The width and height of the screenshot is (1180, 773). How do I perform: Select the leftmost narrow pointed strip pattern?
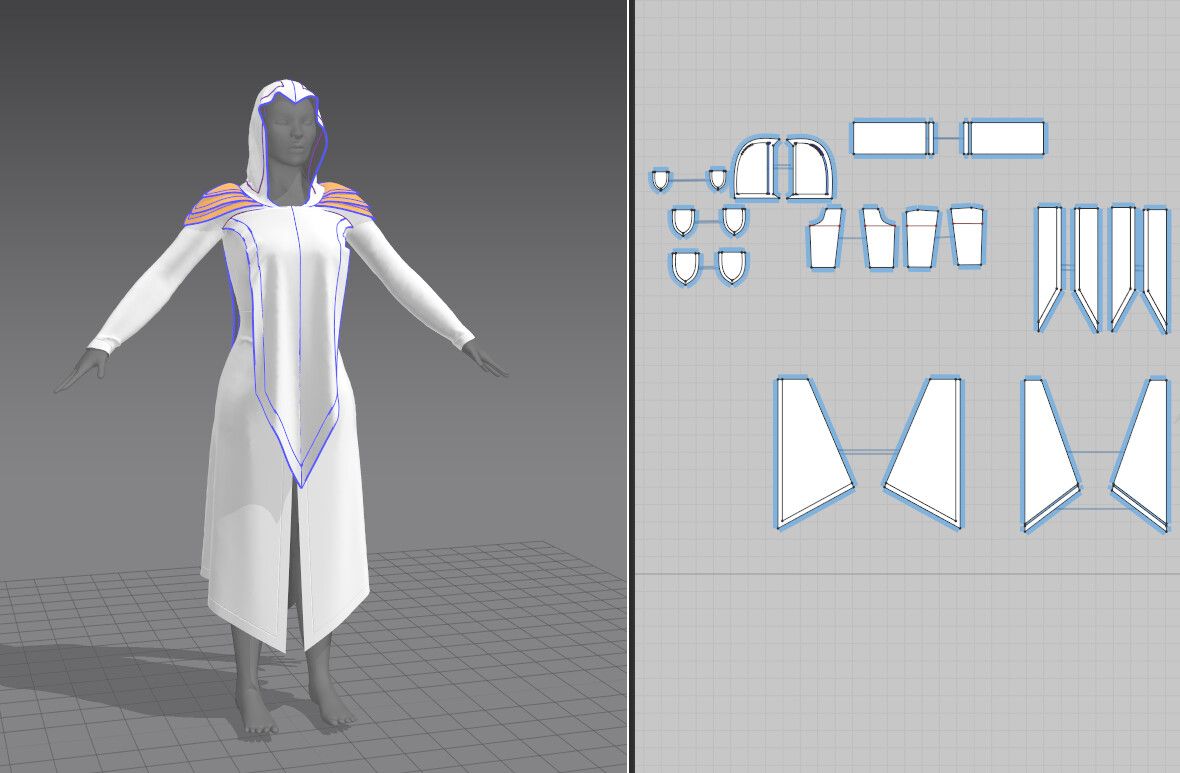pyautogui.click(x=1049, y=267)
